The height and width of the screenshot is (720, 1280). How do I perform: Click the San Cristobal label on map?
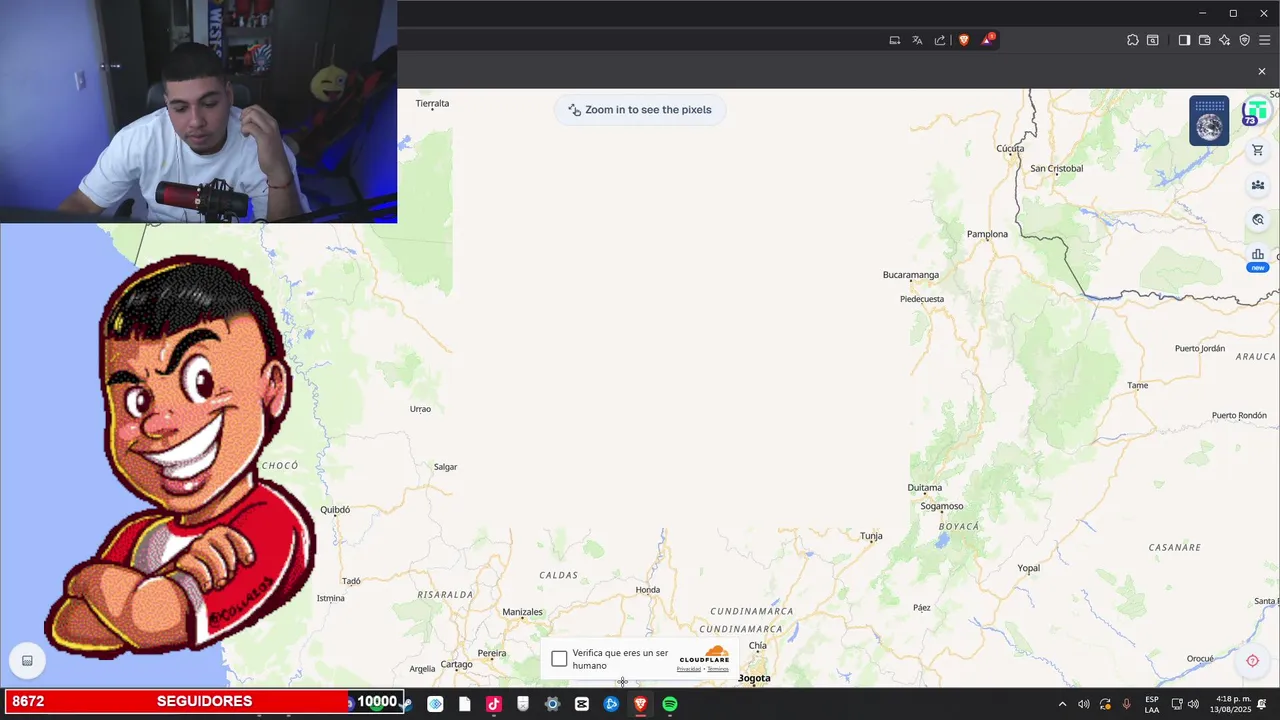coord(1057,168)
